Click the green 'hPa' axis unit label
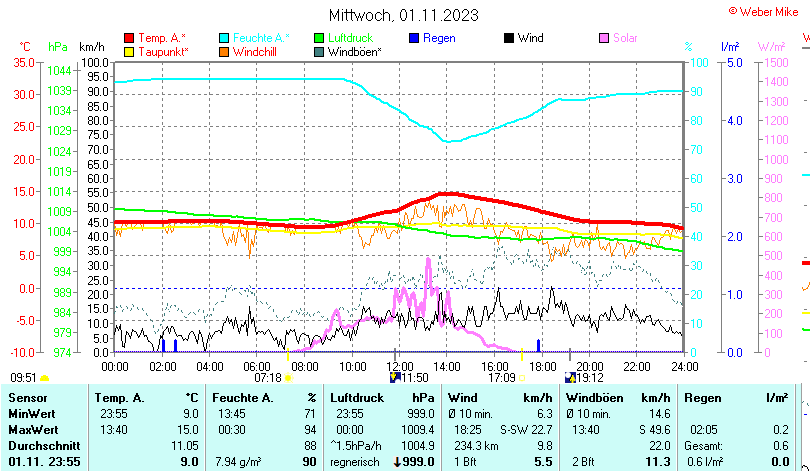The height and width of the screenshot is (471, 810). [x=57, y=47]
